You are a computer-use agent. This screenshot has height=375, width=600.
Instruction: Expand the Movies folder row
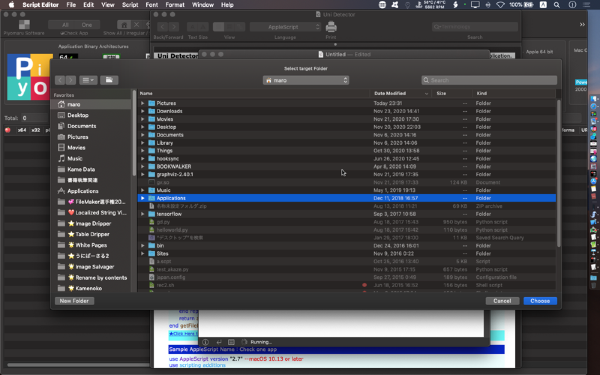tap(143, 119)
